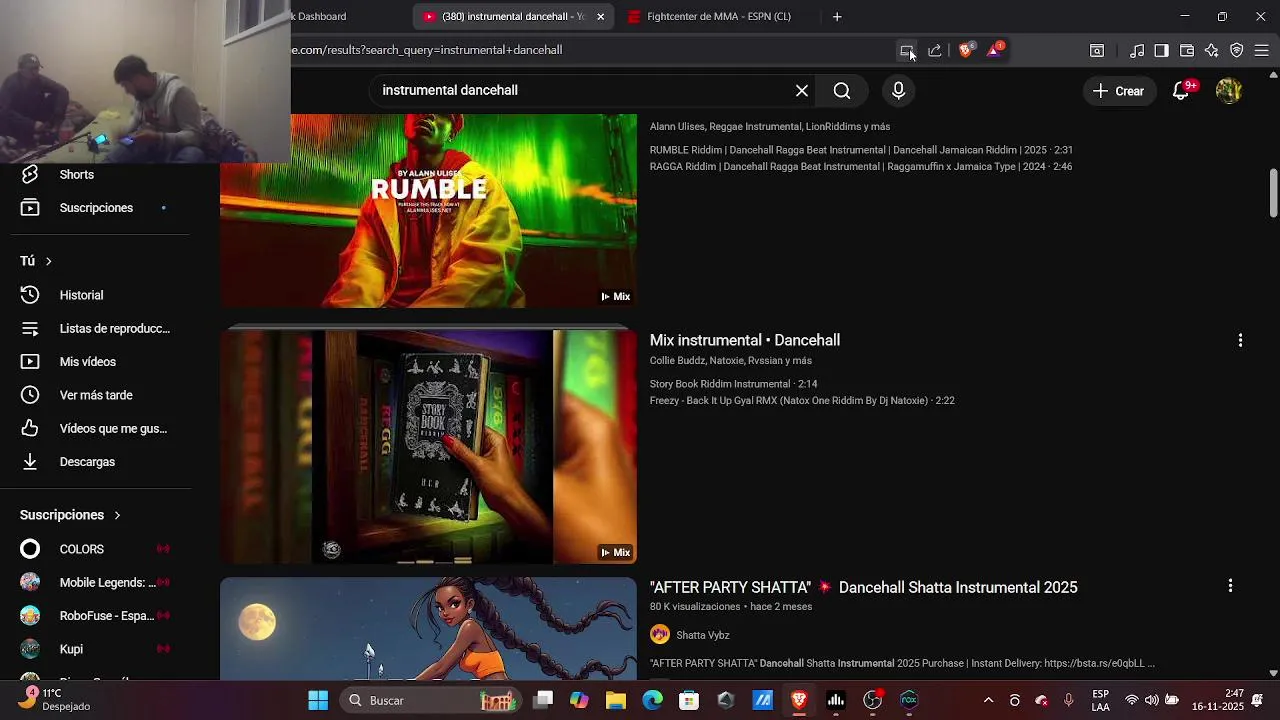
Task: Clear the YouTube search query with X
Action: click(x=802, y=91)
